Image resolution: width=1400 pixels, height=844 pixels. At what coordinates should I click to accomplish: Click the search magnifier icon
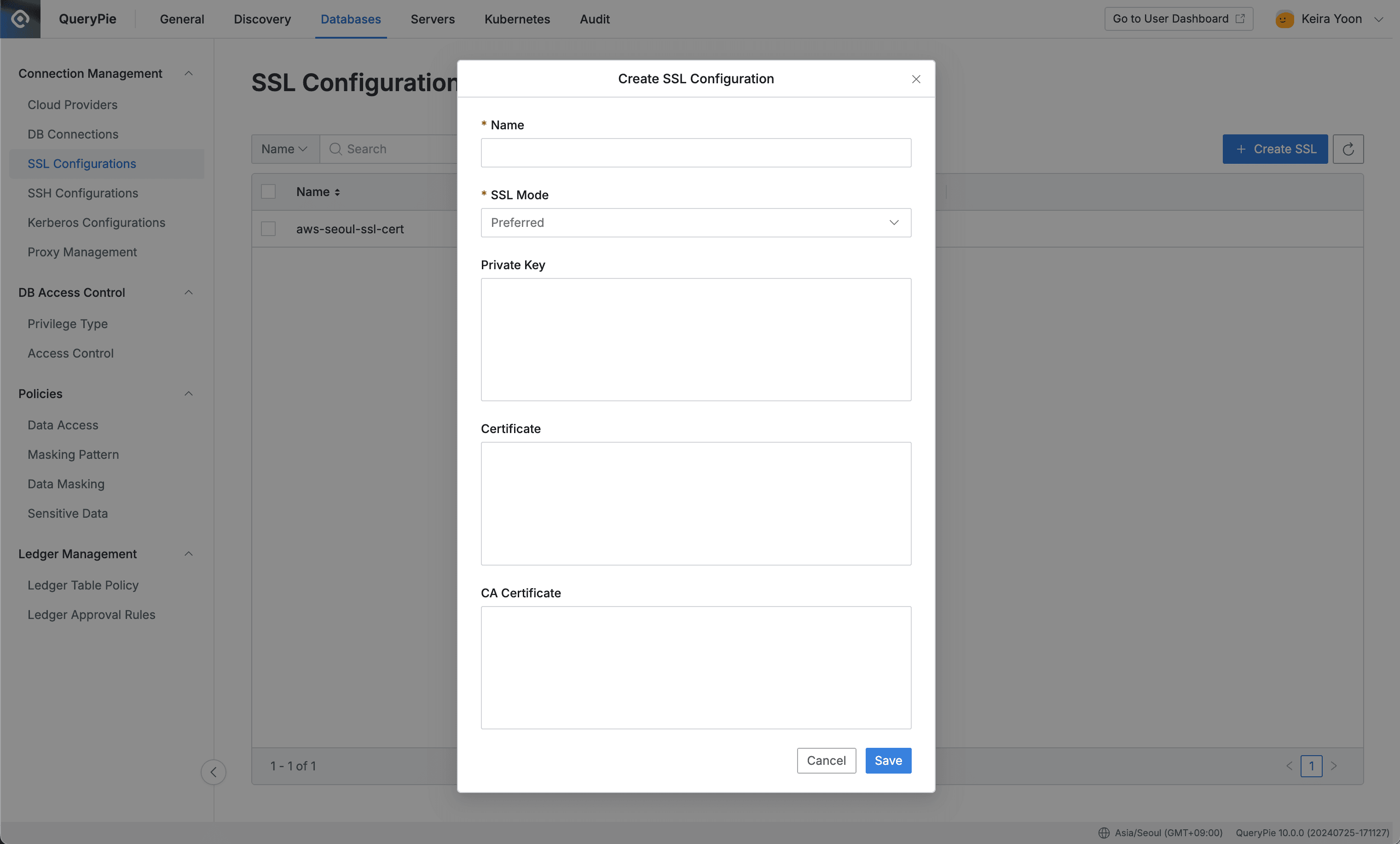(336, 149)
